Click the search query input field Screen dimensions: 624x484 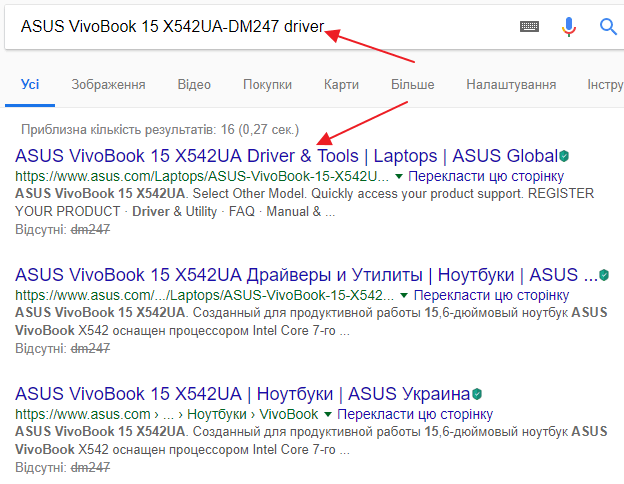pyautogui.click(x=250, y=27)
